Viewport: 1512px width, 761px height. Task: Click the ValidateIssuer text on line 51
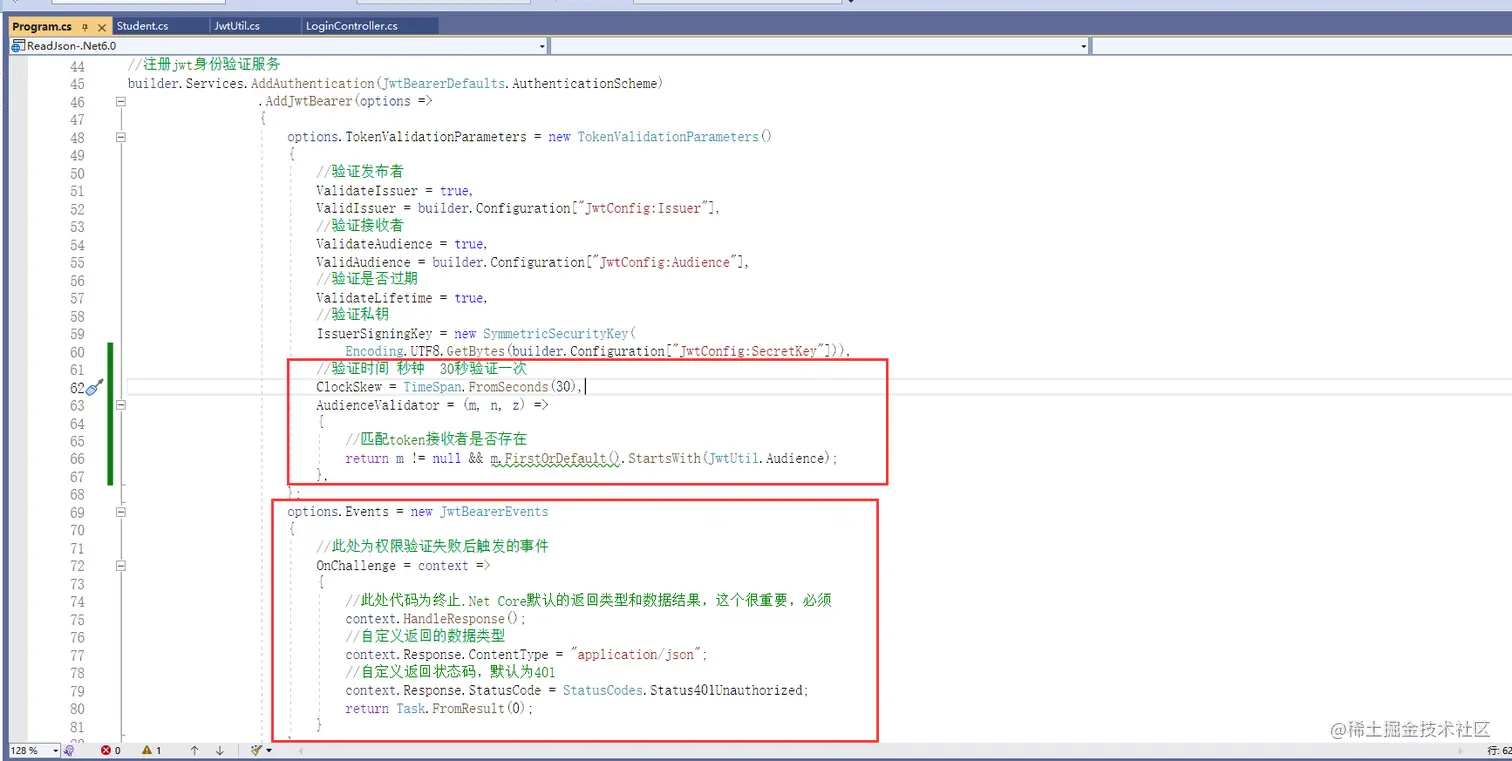[367, 191]
